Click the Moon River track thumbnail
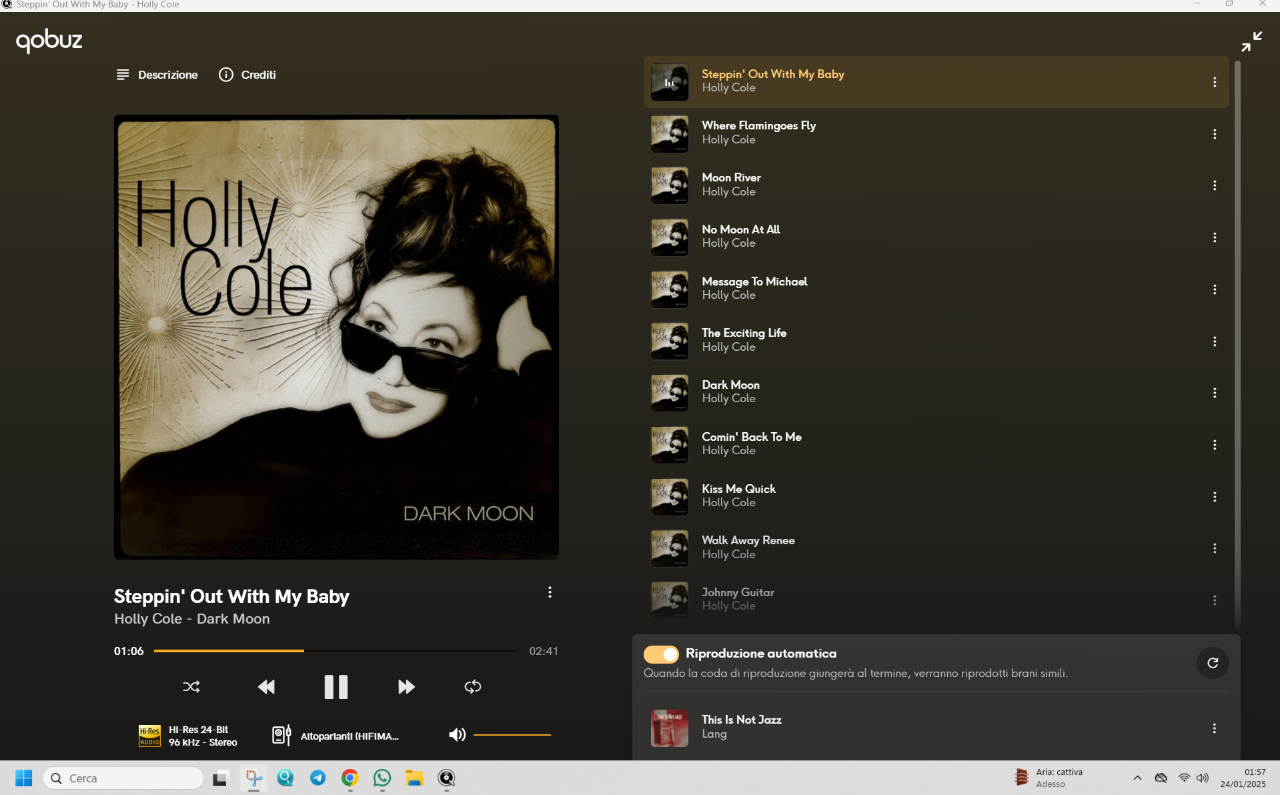This screenshot has width=1280, height=795. coord(670,186)
